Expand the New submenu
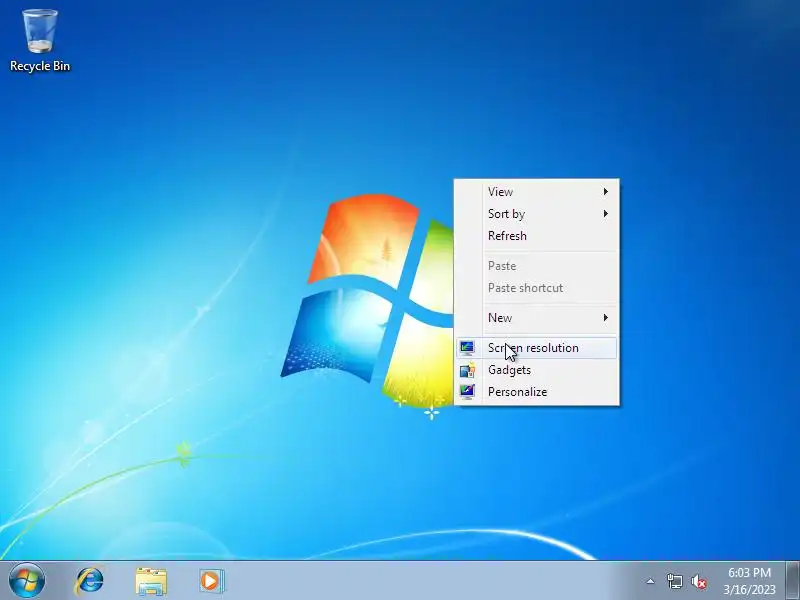Screen dimensions: 800x600 [536, 318]
